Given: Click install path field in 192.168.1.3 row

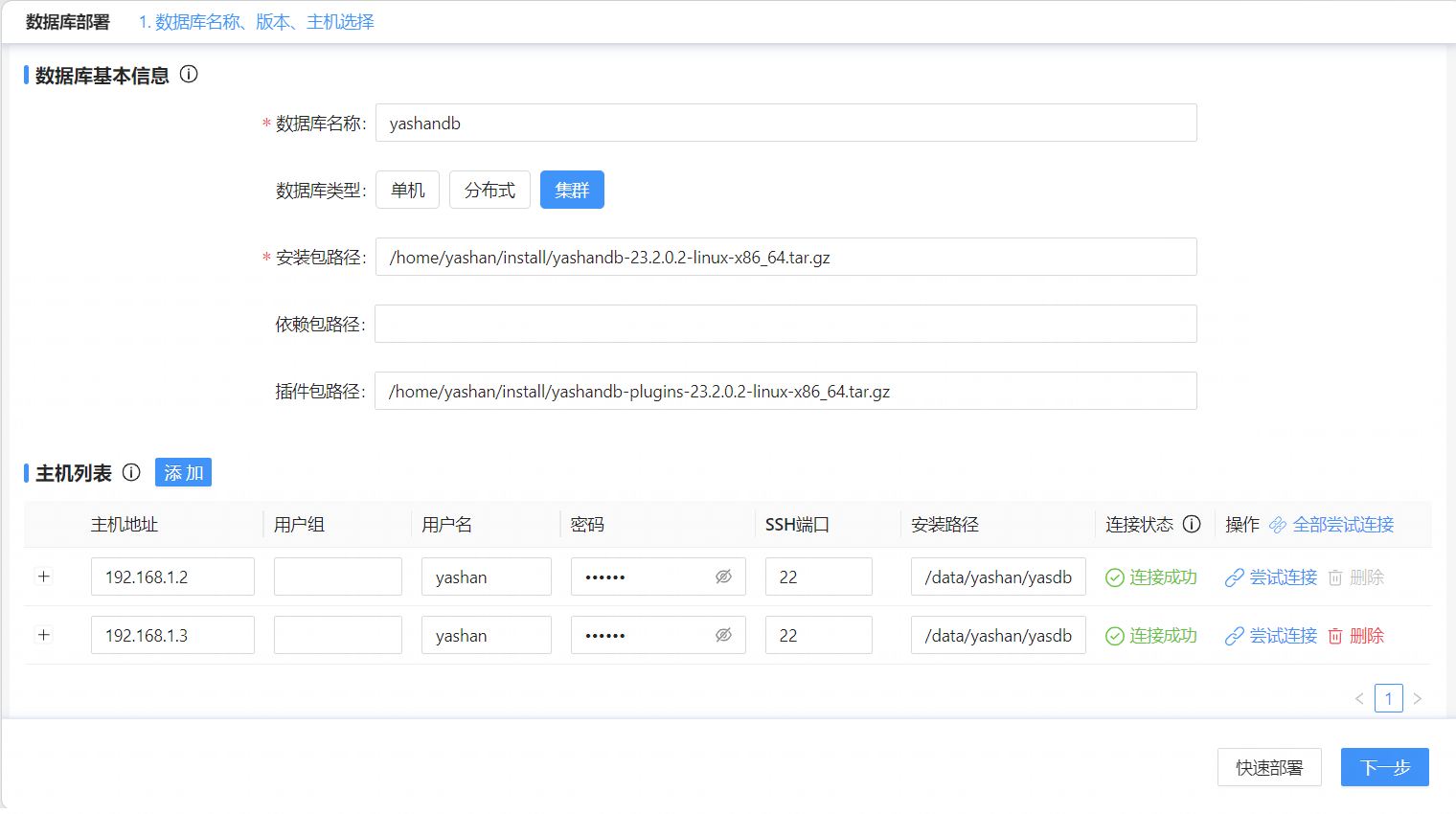Looking at the screenshot, I should 998,635.
